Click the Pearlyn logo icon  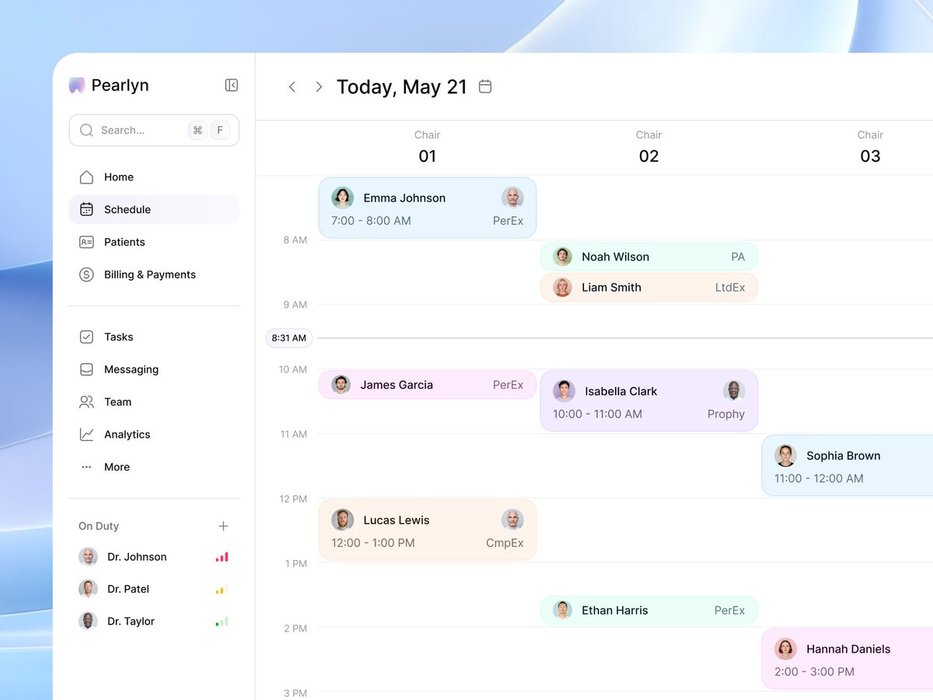point(77,85)
